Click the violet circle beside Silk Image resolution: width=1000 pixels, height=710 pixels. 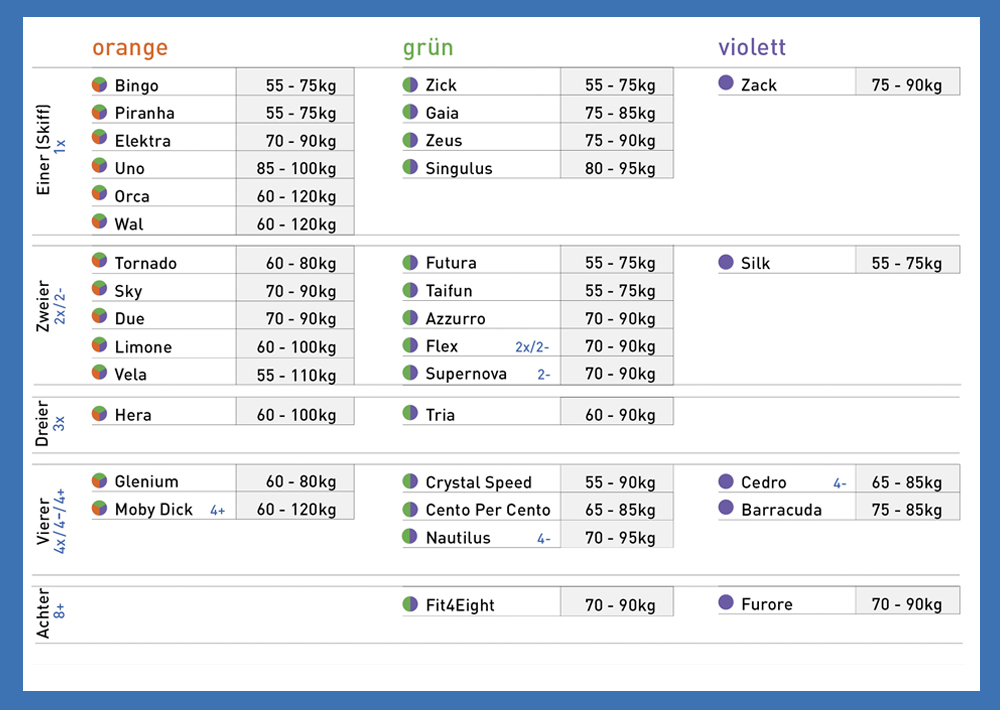pos(726,262)
